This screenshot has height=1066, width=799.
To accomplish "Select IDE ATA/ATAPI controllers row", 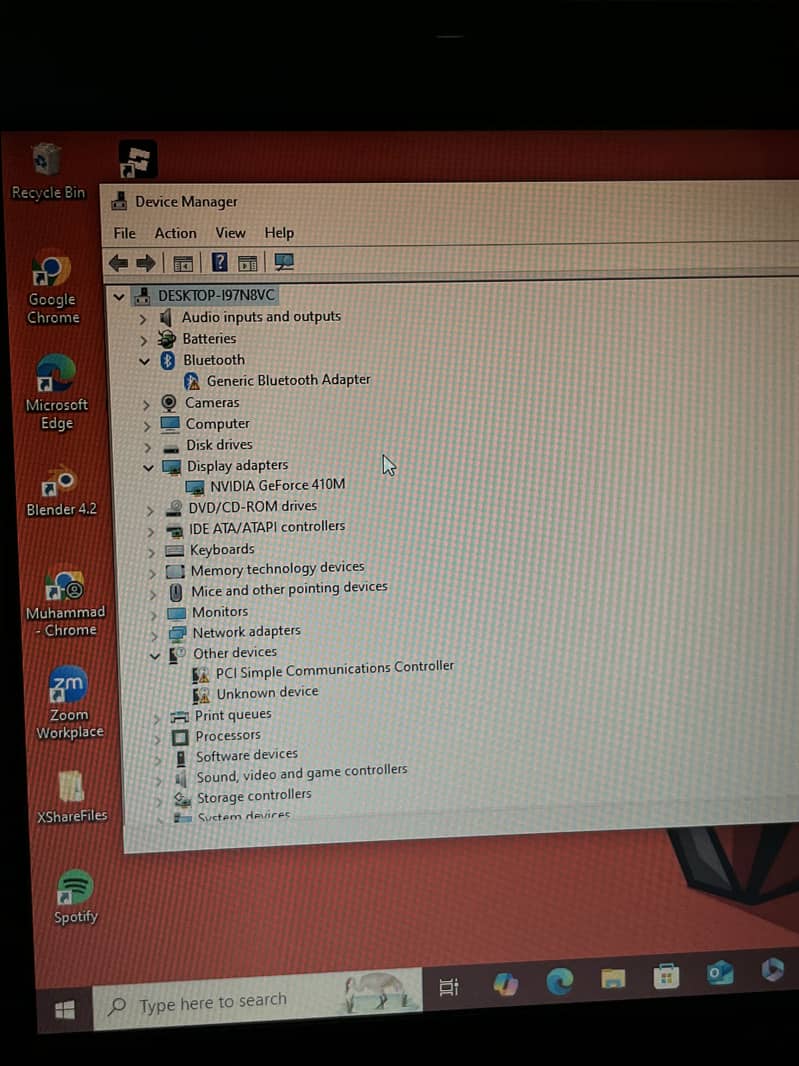I will (x=256, y=528).
